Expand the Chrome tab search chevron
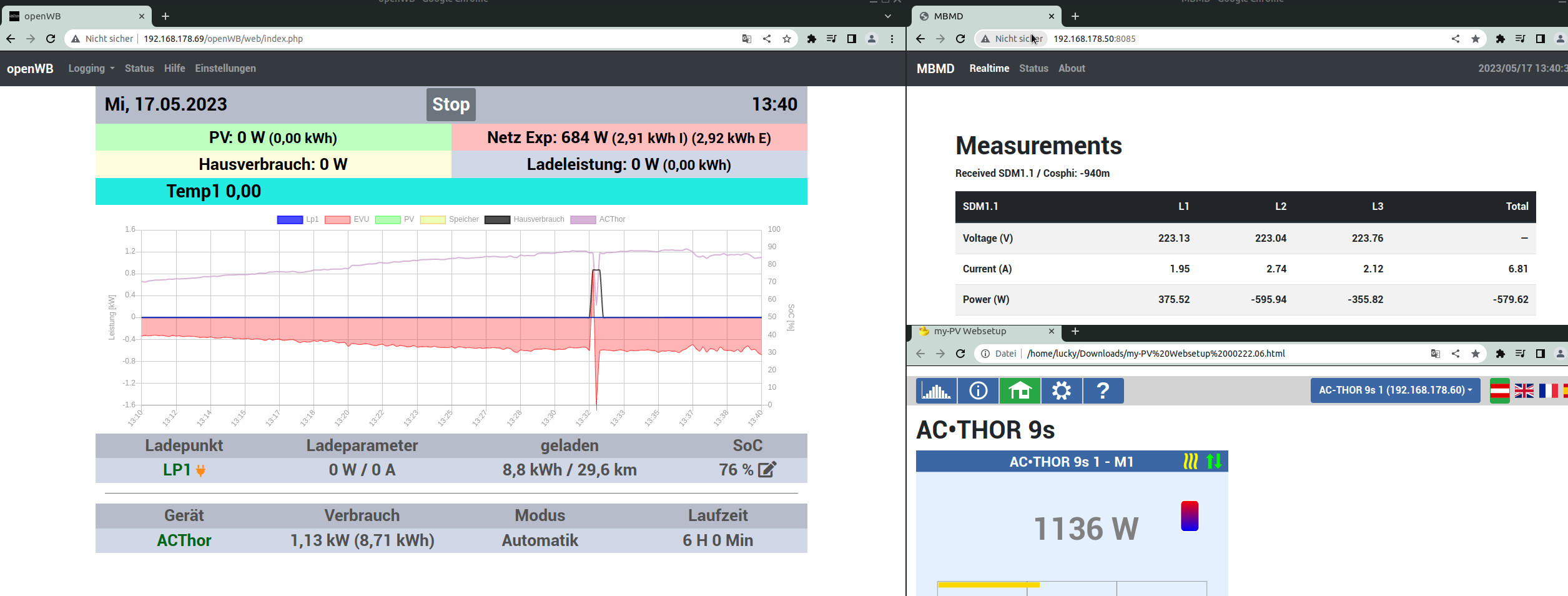This screenshot has height=596, width=1568. pyautogui.click(x=887, y=16)
